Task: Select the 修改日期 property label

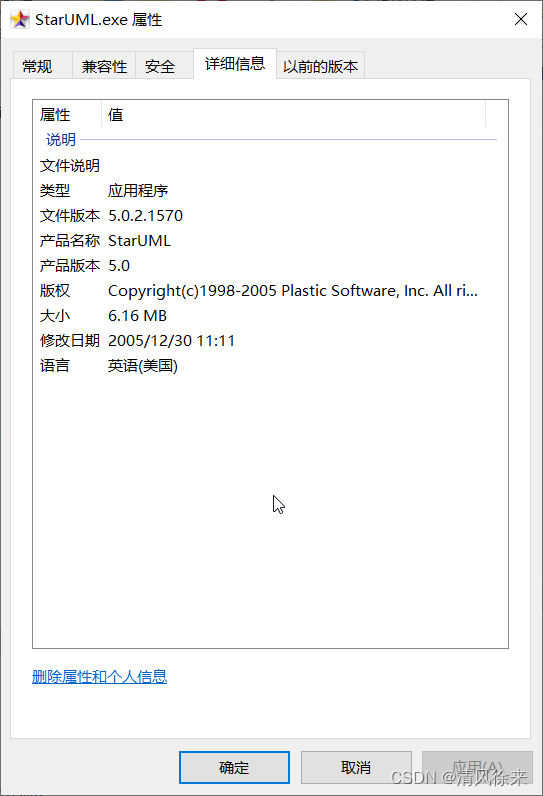Action: (70, 341)
